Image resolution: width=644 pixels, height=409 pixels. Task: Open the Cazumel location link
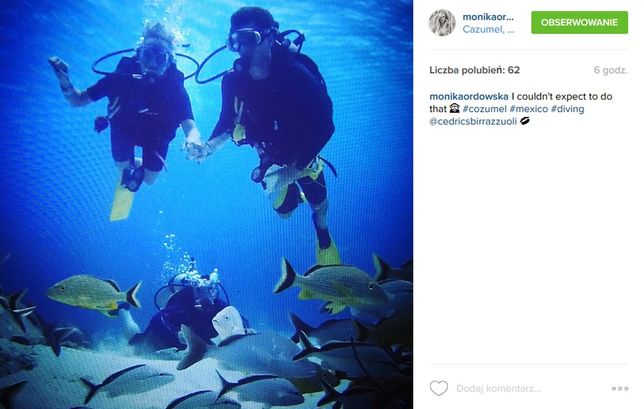click(x=488, y=30)
